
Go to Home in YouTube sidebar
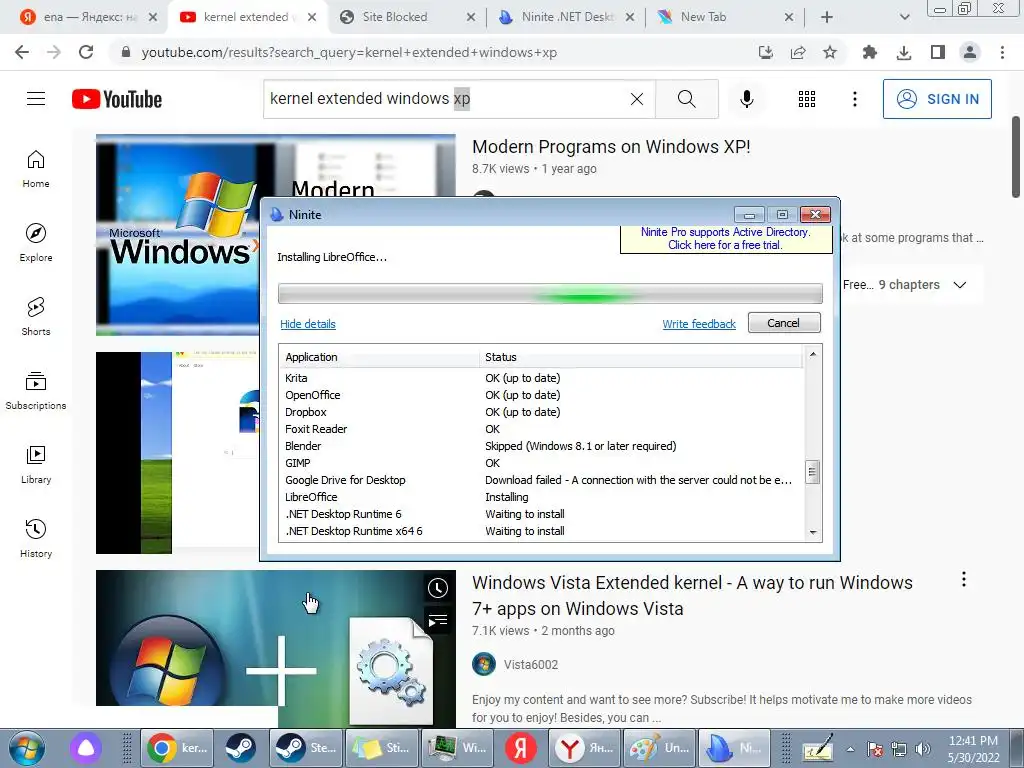[36, 169]
